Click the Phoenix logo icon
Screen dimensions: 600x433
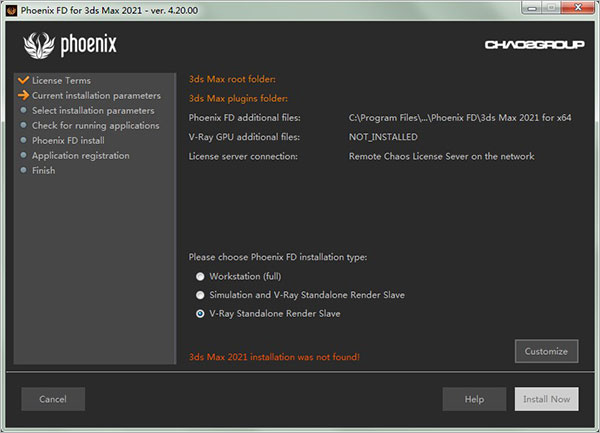click(39, 45)
